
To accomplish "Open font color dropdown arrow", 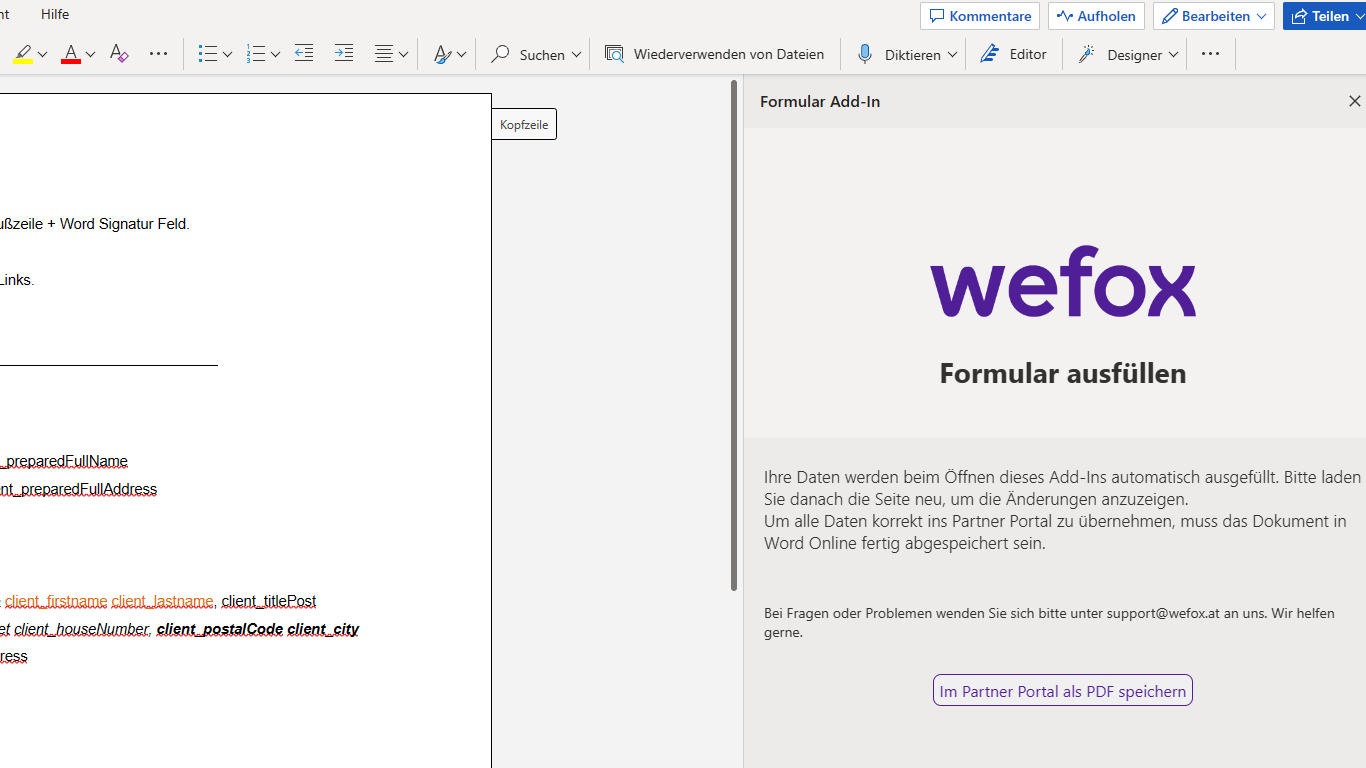I will (x=90, y=54).
